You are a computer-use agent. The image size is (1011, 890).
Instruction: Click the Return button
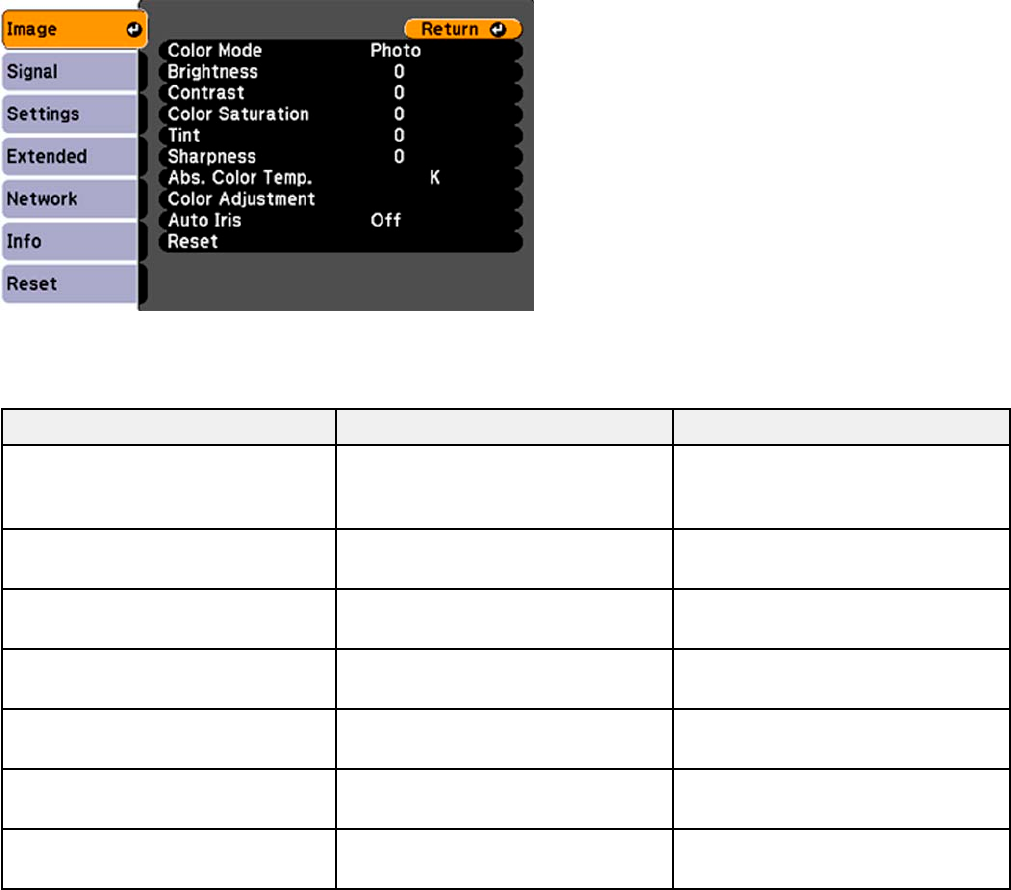click(463, 29)
